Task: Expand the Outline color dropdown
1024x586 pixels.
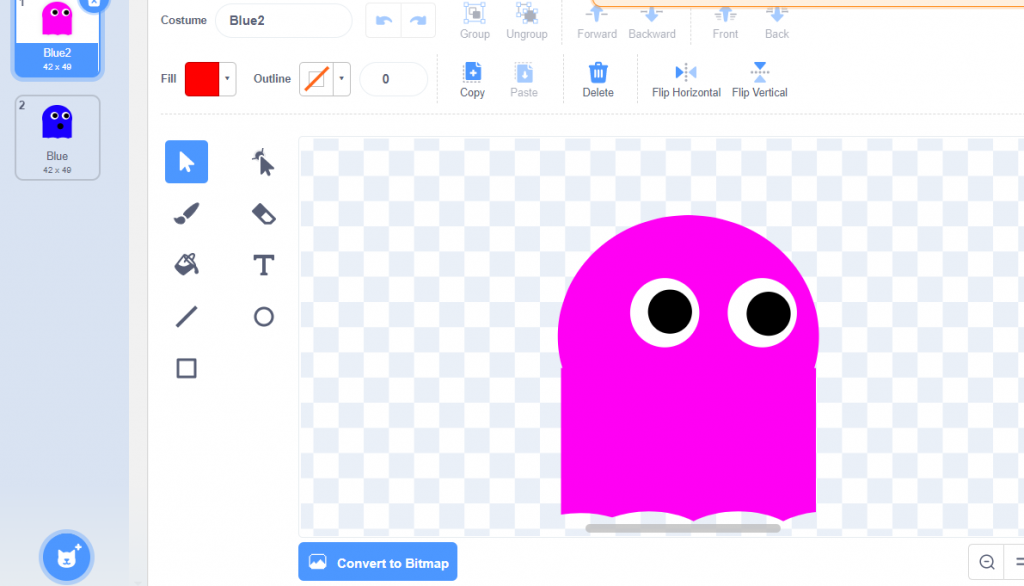Action: coord(341,78)
